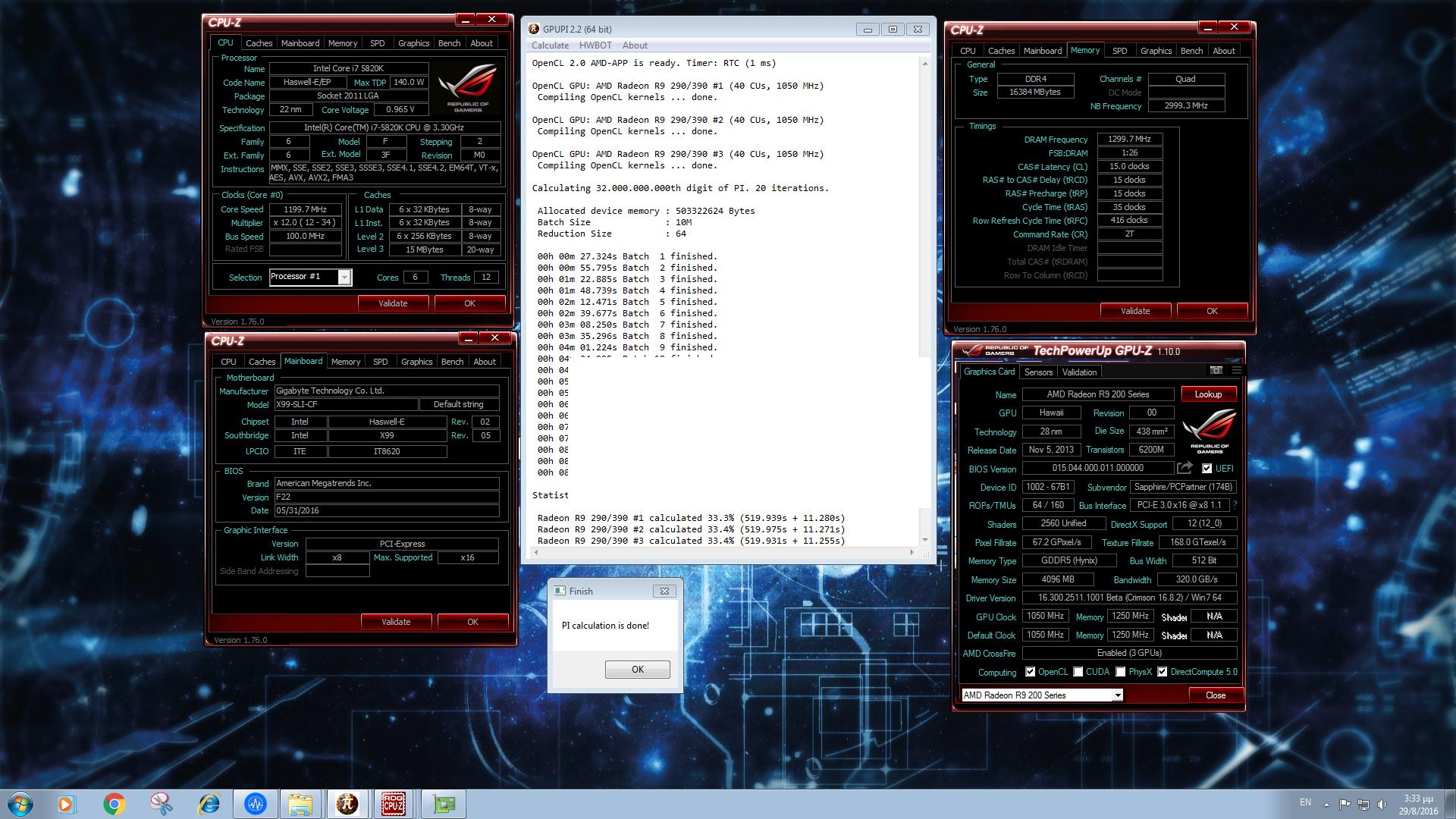
Task: Click OK in the Finish dialog
Action: tap(637, 670)
